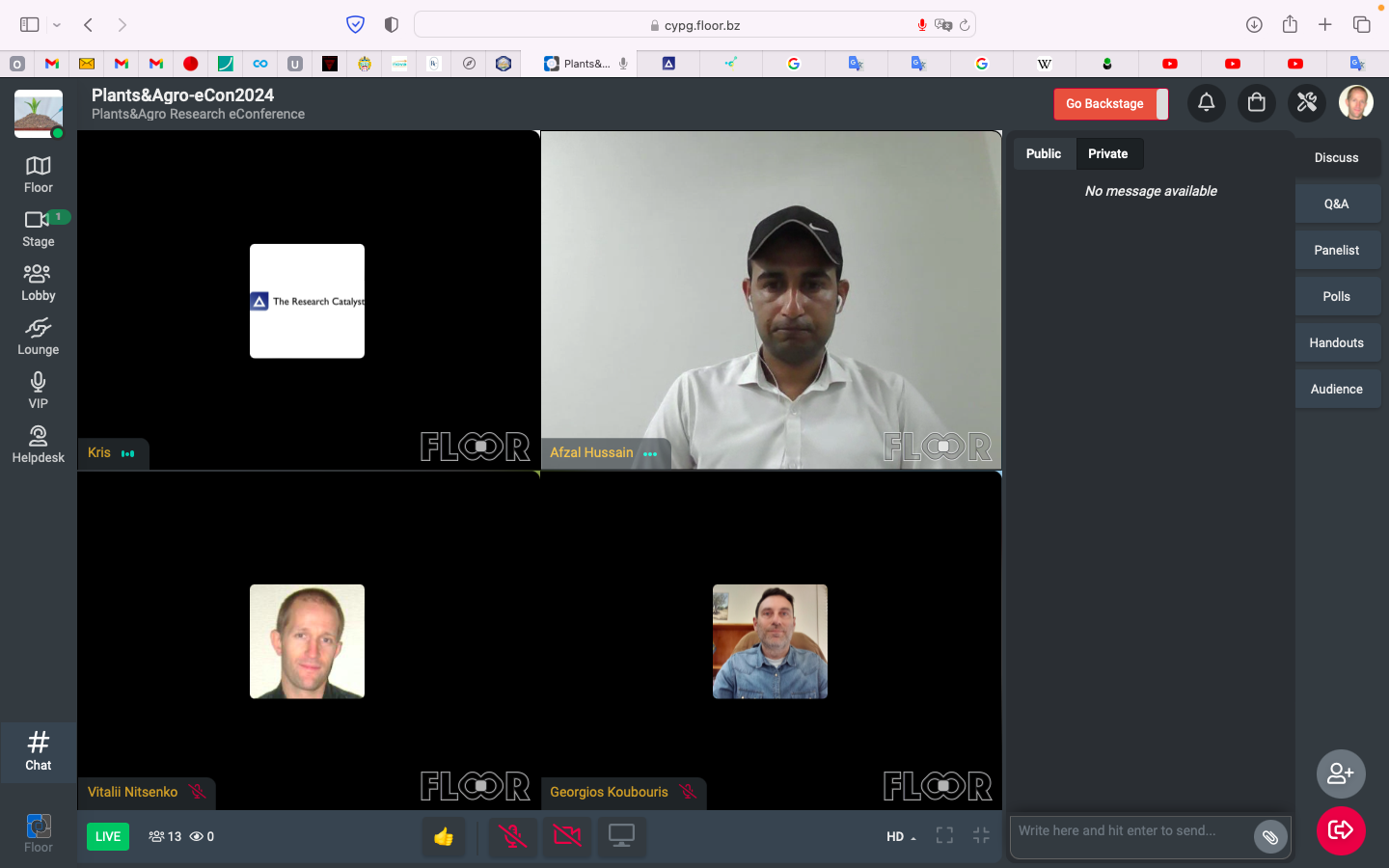Open the Share menu icon
Viewport: 1389px width, 868px height.
click(1290, 25)
